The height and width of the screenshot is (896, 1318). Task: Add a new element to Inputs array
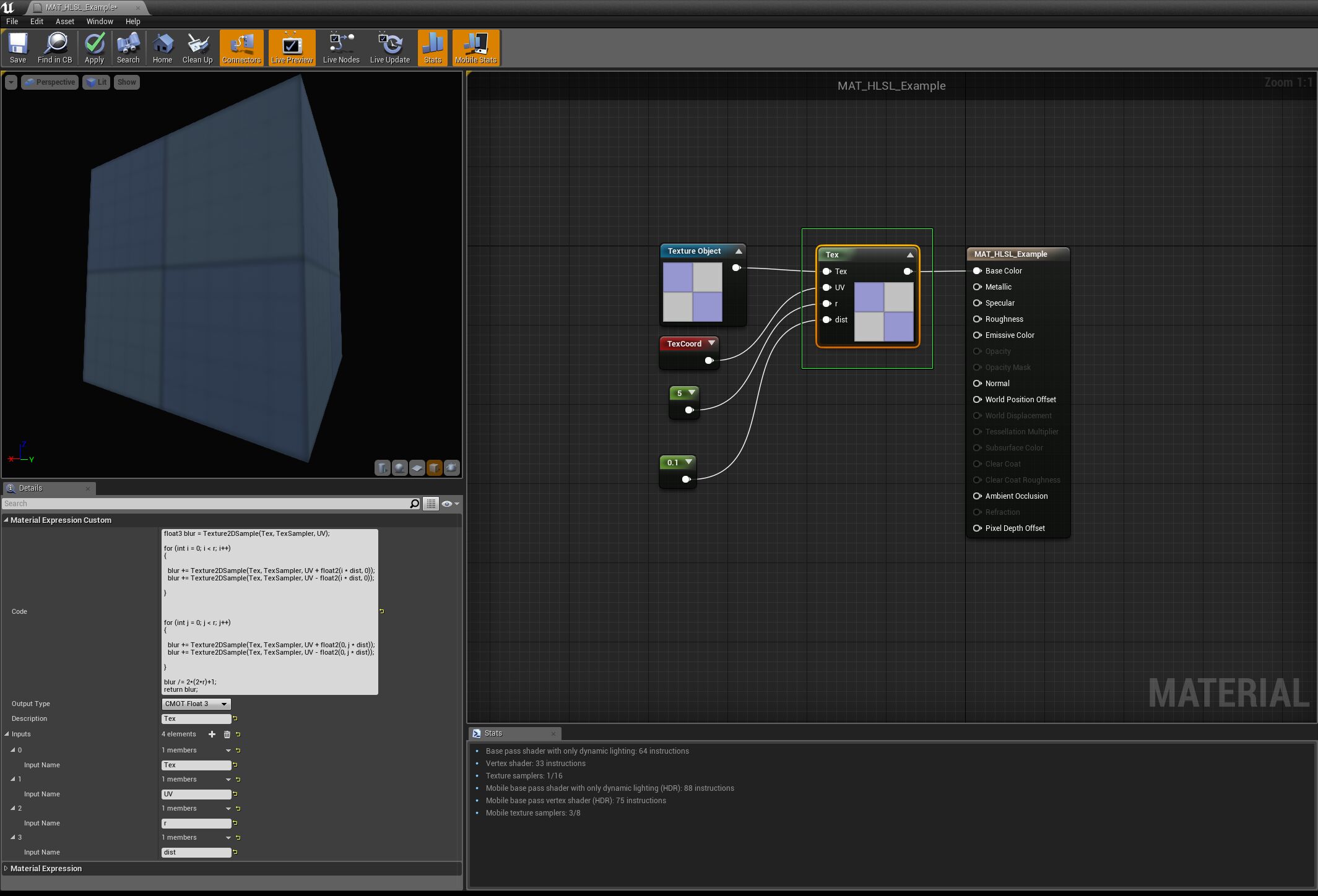(x=212, y=734)
